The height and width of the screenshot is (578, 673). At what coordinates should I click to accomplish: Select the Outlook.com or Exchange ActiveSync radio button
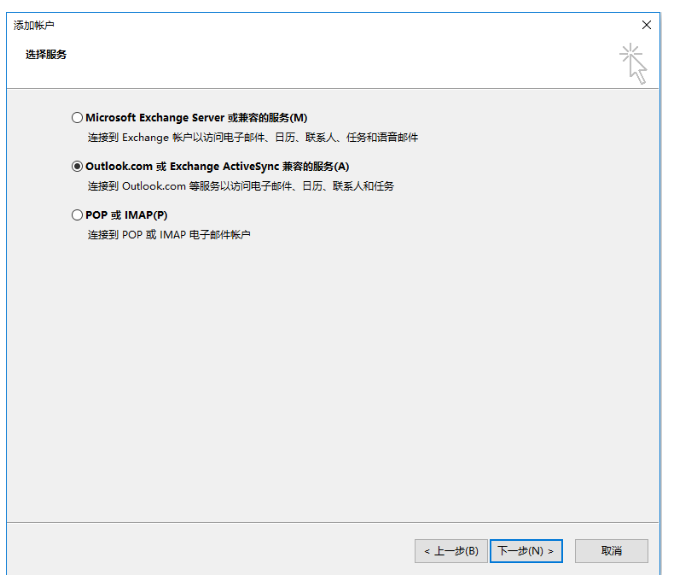point(78,166)
